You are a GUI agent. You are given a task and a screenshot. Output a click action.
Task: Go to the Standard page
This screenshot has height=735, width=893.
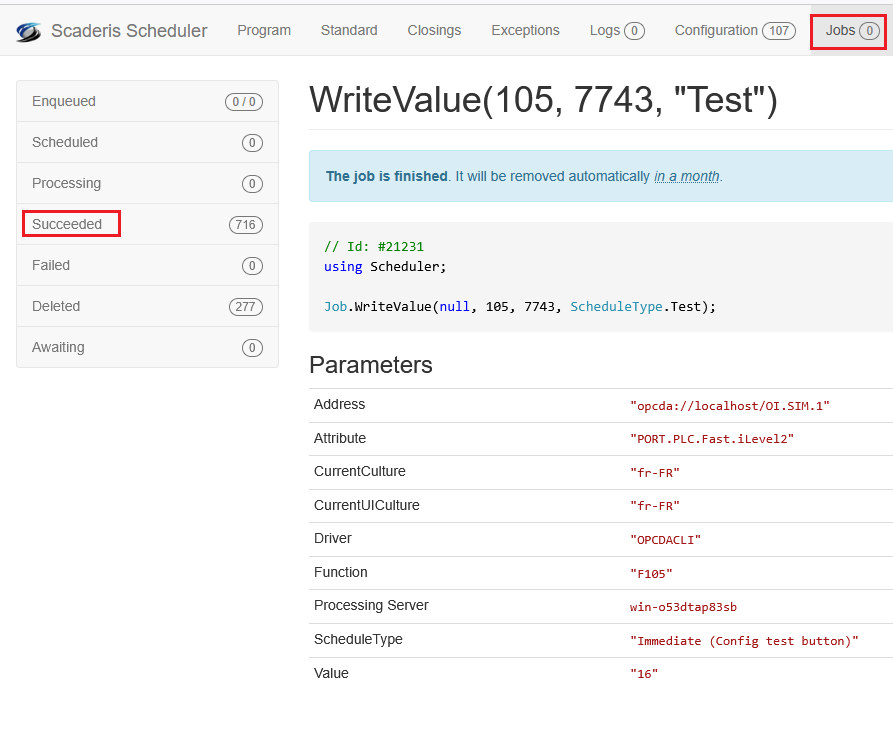(349, 30)
